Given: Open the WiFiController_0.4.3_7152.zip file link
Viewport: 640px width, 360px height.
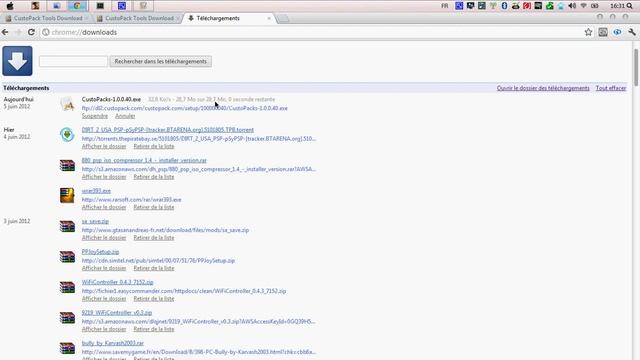Looking at the screenshot, I should (118, 282).
